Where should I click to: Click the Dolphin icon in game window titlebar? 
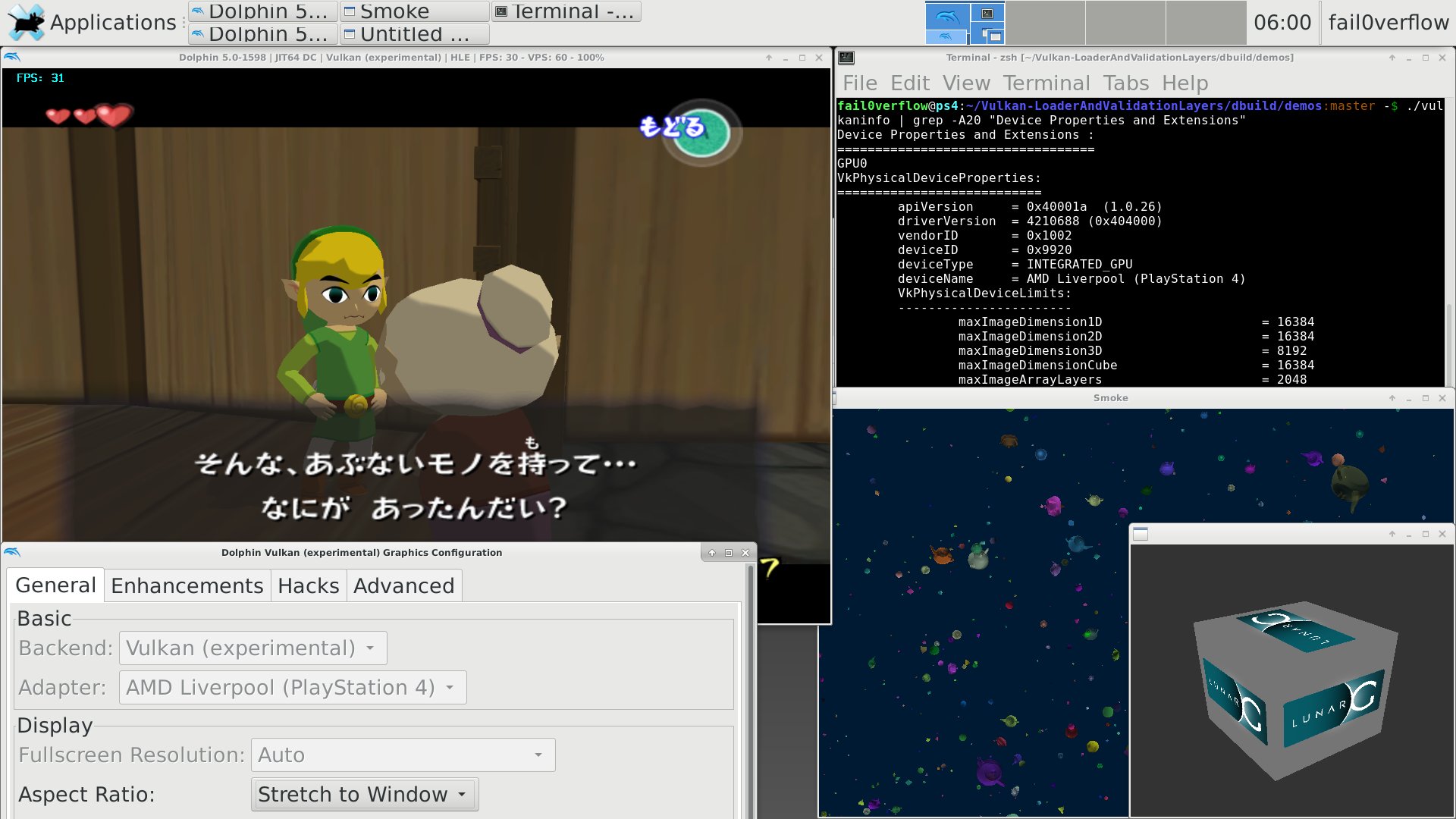12,57
